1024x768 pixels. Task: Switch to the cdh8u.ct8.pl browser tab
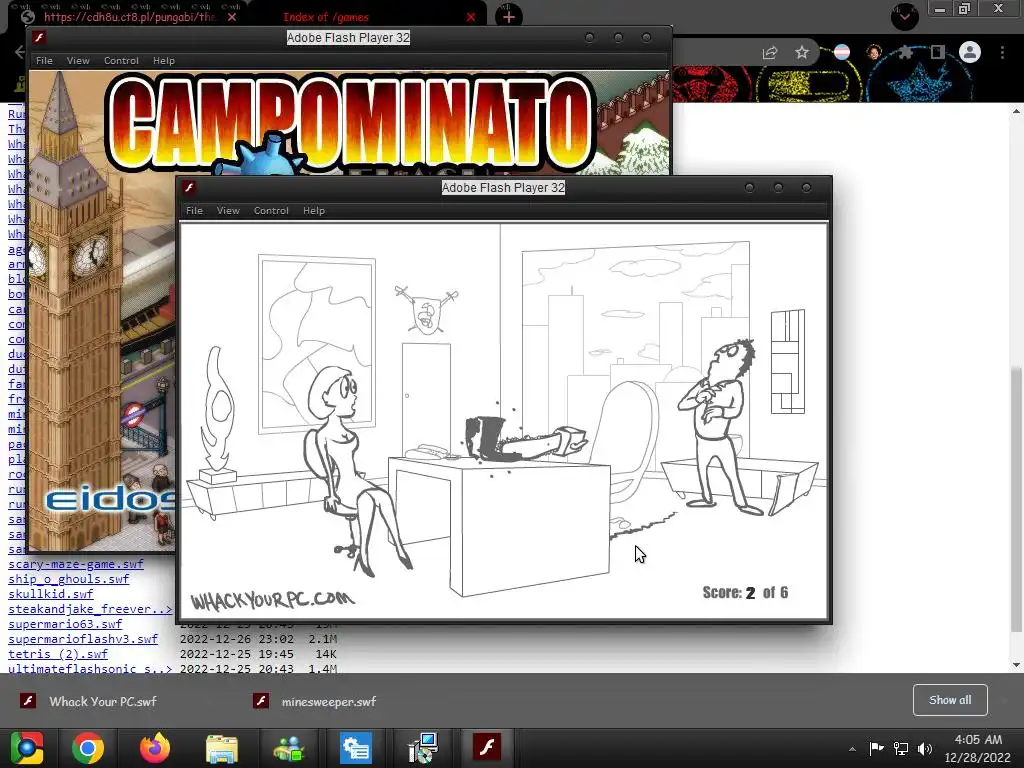129,17
